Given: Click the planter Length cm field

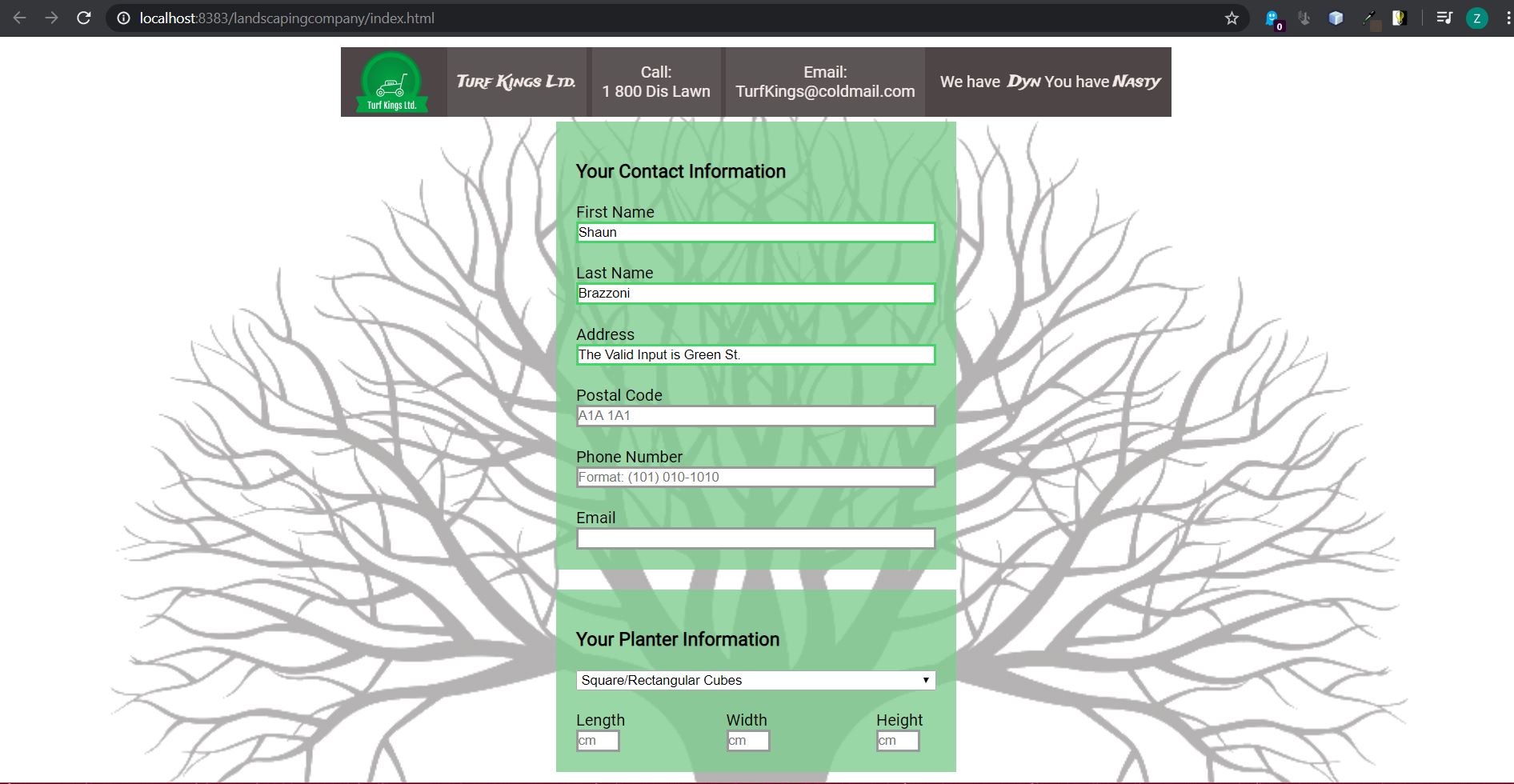Looking at the screenshot, I should pos(598,741).
